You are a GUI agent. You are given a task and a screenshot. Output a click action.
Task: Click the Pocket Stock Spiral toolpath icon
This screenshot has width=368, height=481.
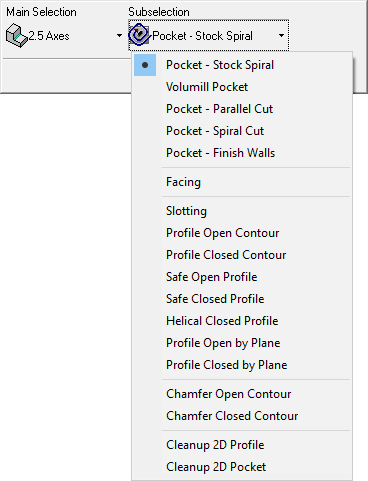click(x=139, y=35)
